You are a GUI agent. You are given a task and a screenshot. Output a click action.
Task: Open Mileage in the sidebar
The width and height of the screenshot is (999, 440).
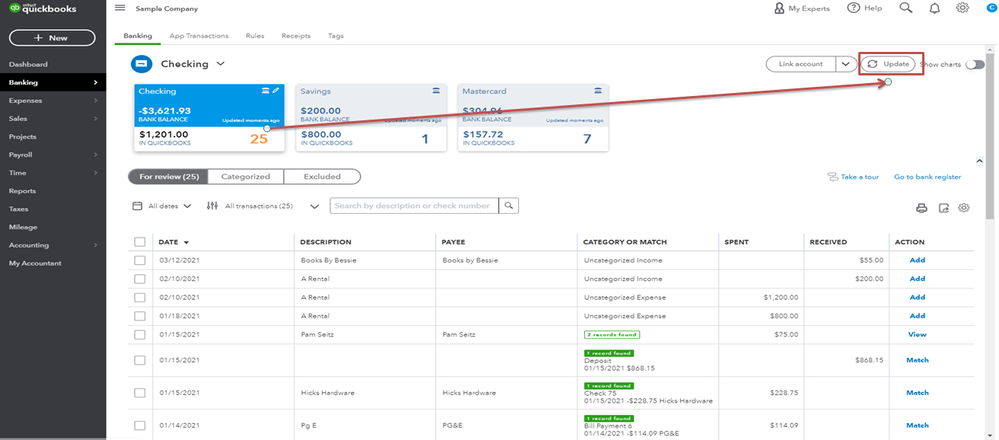pyautogui.click(x=23, y=227)
